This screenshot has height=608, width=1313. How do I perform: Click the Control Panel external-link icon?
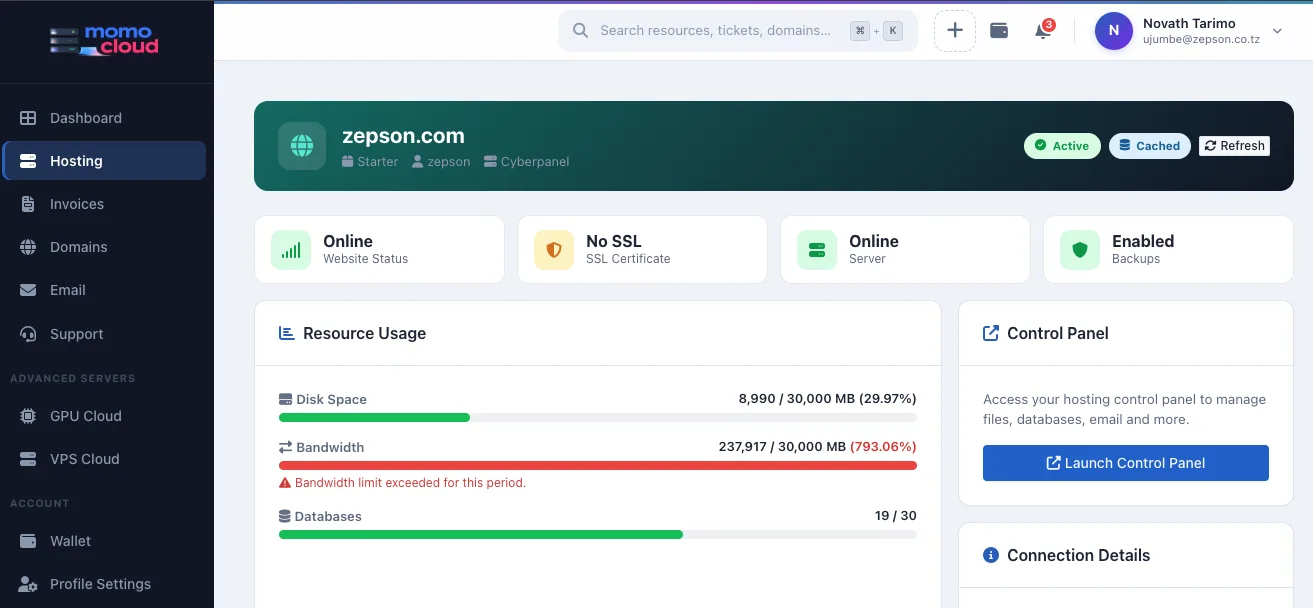pos(991,333)
